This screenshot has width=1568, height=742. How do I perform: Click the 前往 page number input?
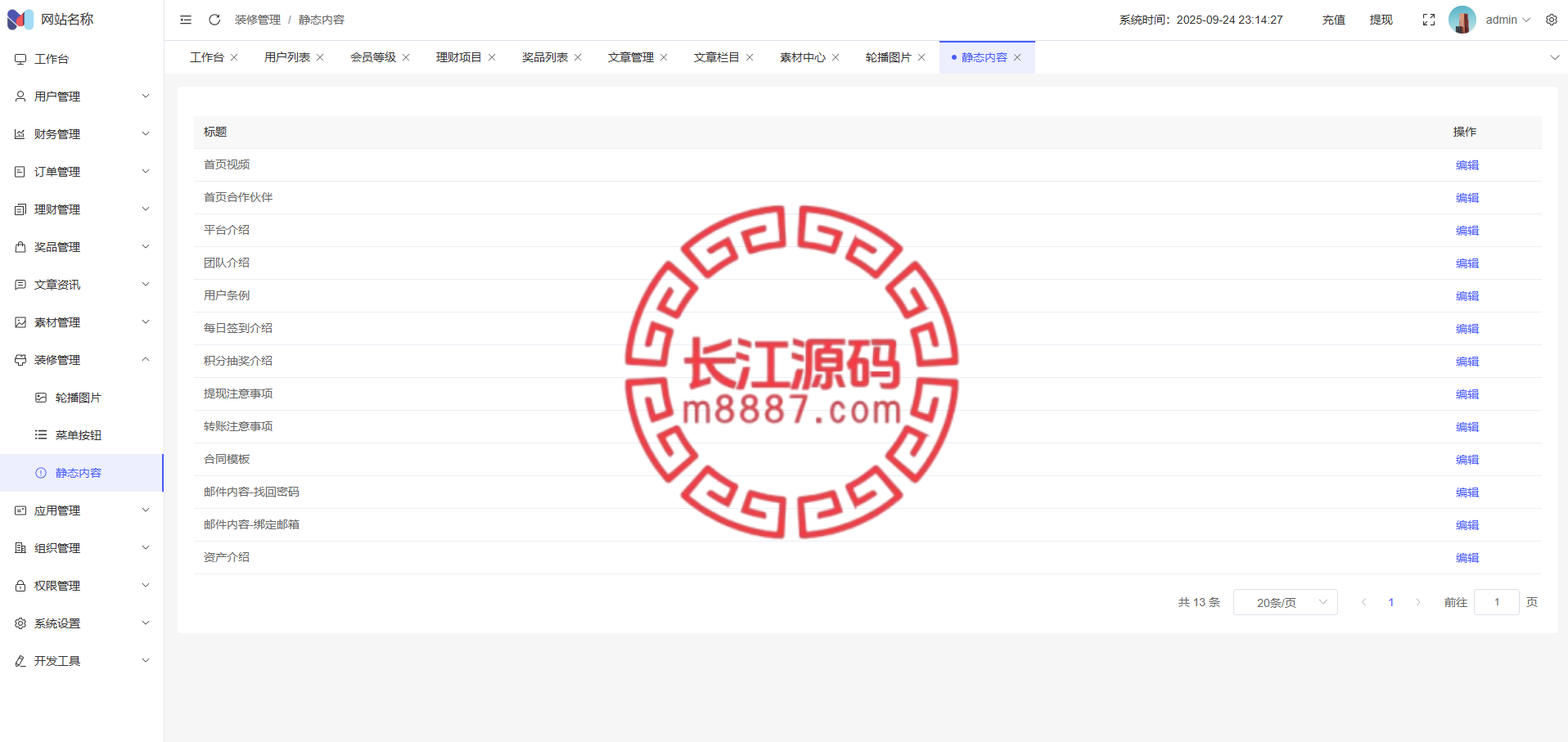click(x=1497, y=602)
